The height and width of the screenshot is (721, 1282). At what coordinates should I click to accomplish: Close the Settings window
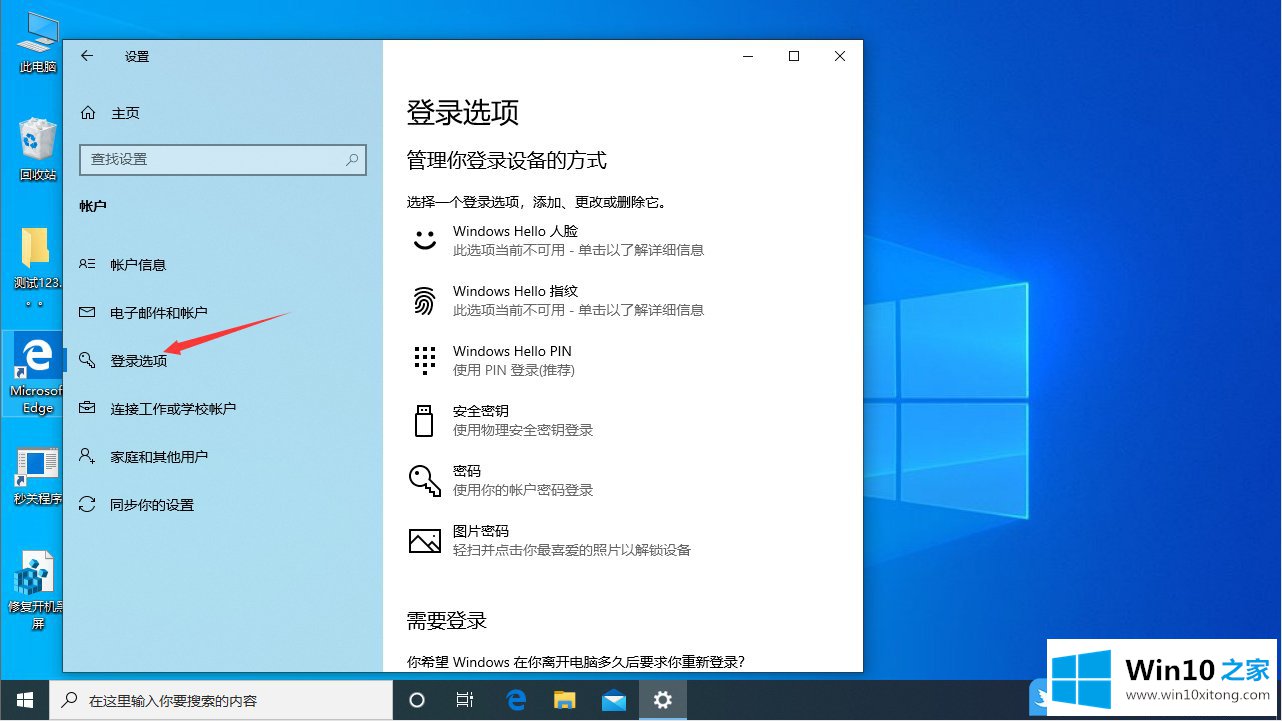840,56
